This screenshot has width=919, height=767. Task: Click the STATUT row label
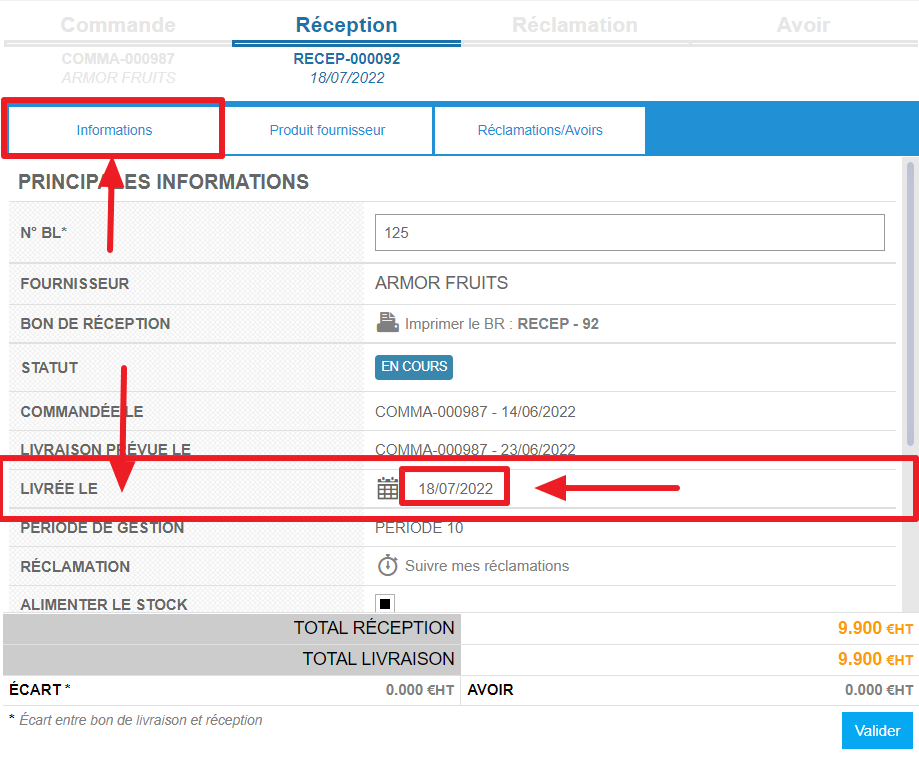(50, 368)
